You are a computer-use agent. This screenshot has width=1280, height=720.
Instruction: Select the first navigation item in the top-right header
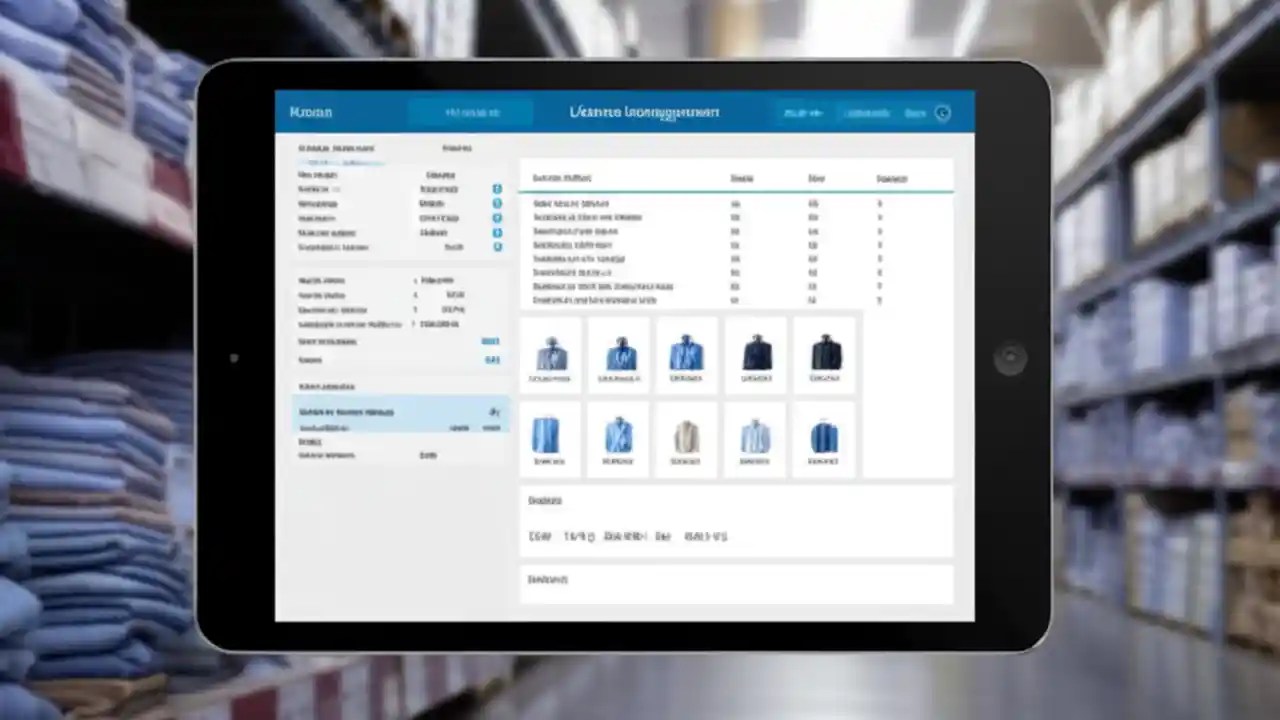[x=802, y=112]
